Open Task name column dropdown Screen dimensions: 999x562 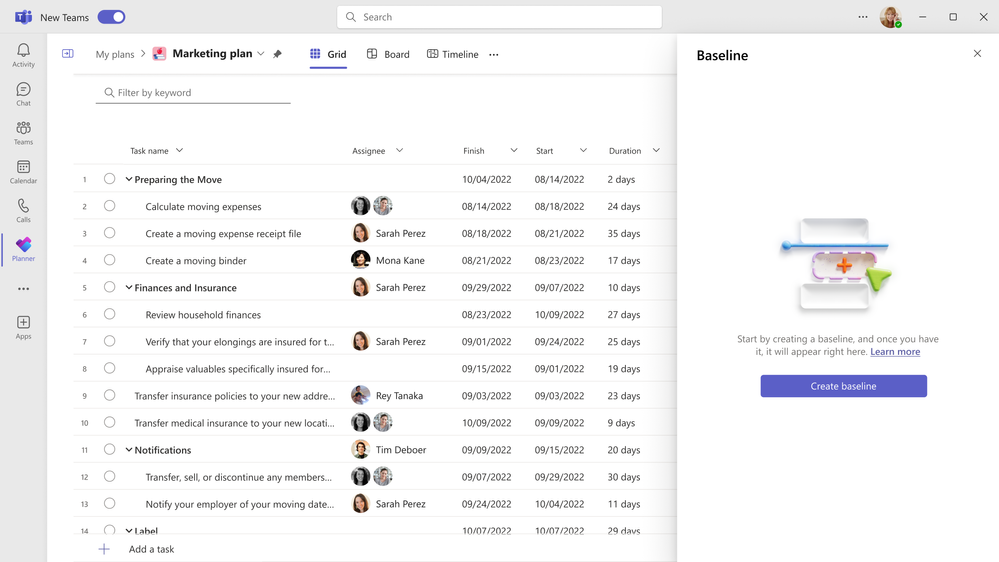click(180, 150)
